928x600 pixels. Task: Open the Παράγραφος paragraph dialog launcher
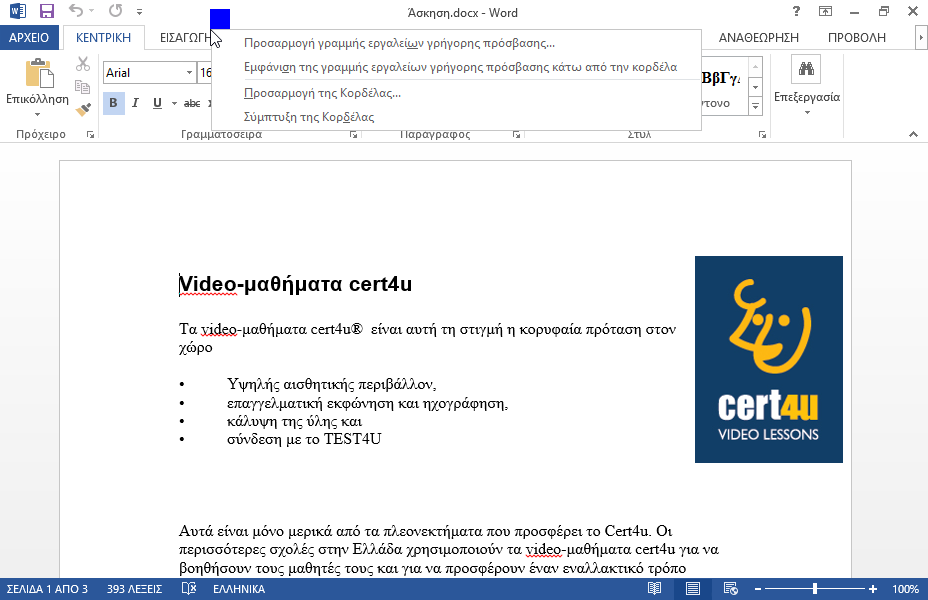pyautogui.click(x=517, y=135)
